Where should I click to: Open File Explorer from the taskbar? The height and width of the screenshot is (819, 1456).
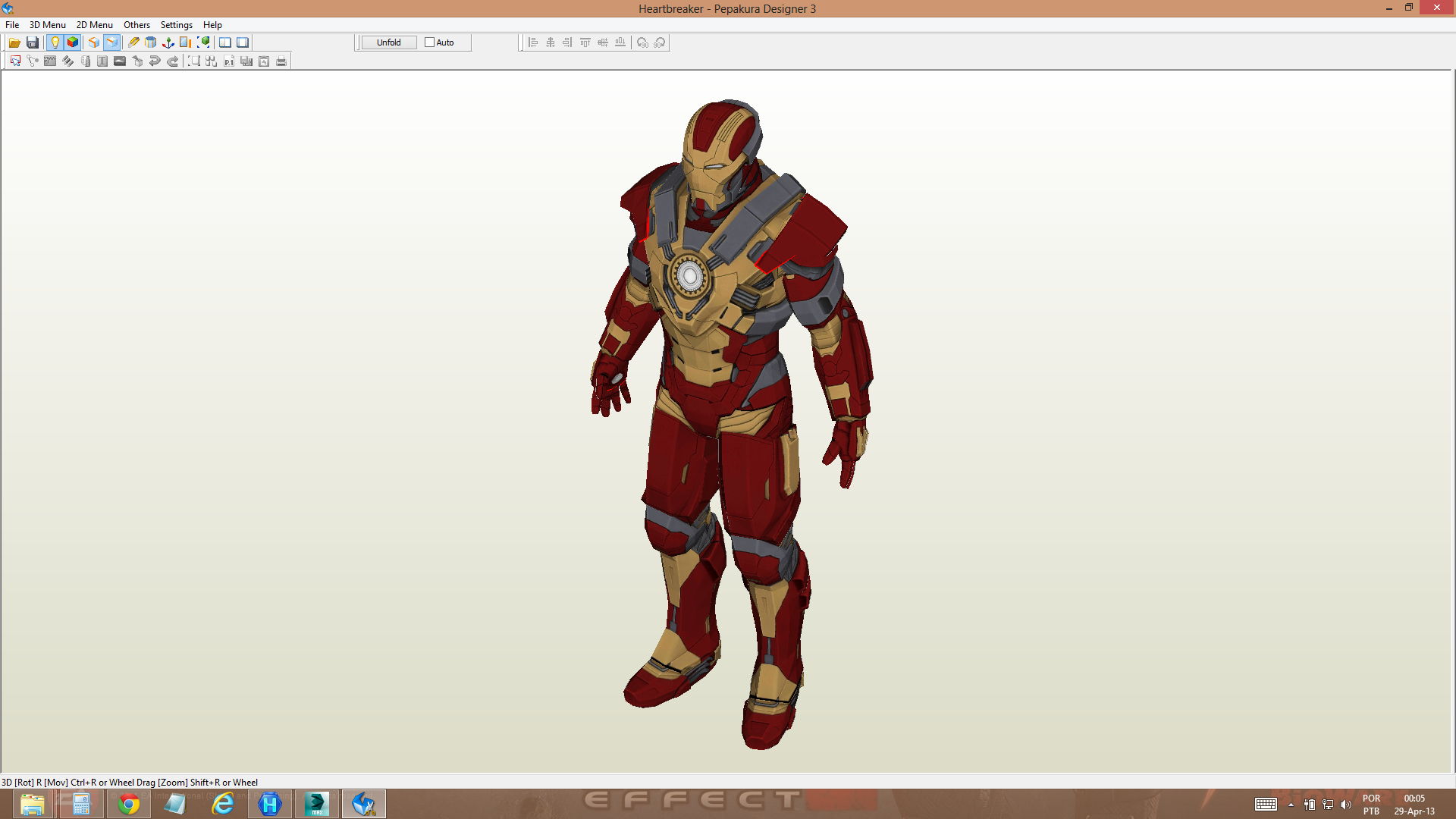pyautogui.click(x=33, y=804)
